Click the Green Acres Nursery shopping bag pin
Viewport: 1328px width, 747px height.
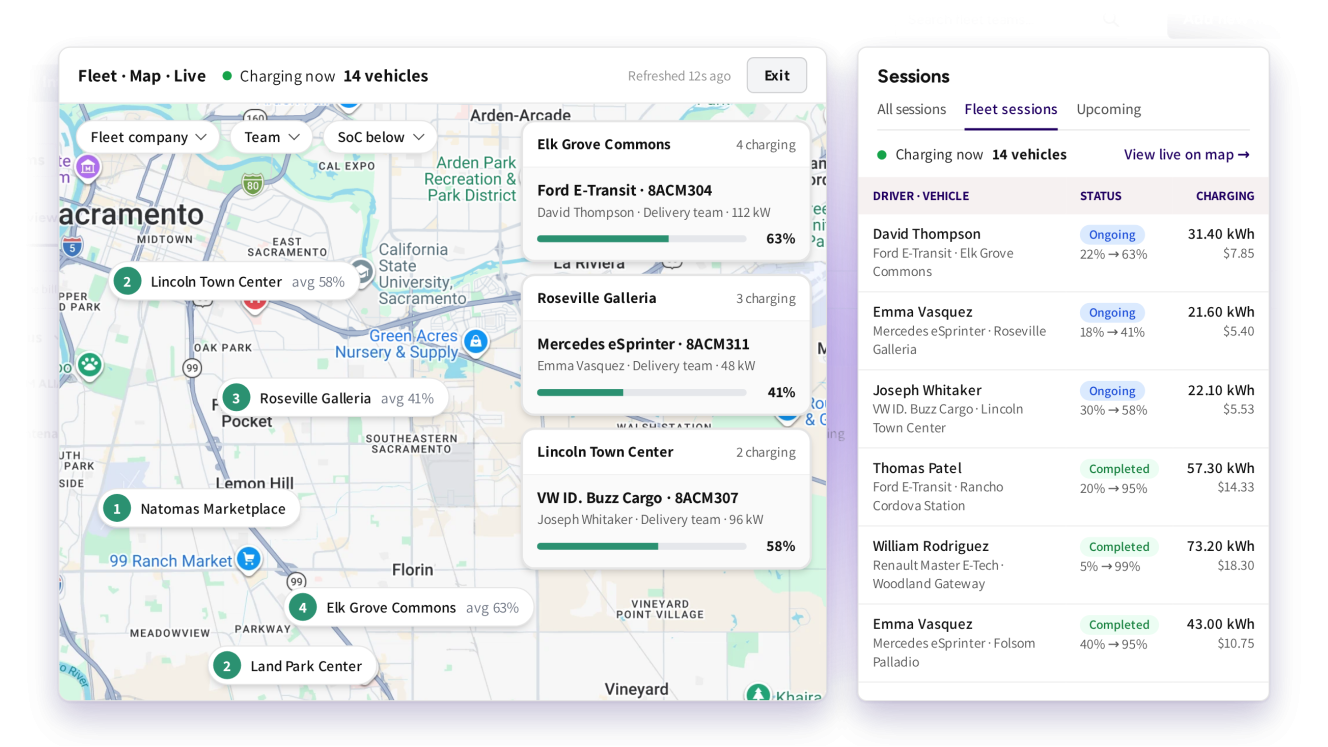[476, 342]
